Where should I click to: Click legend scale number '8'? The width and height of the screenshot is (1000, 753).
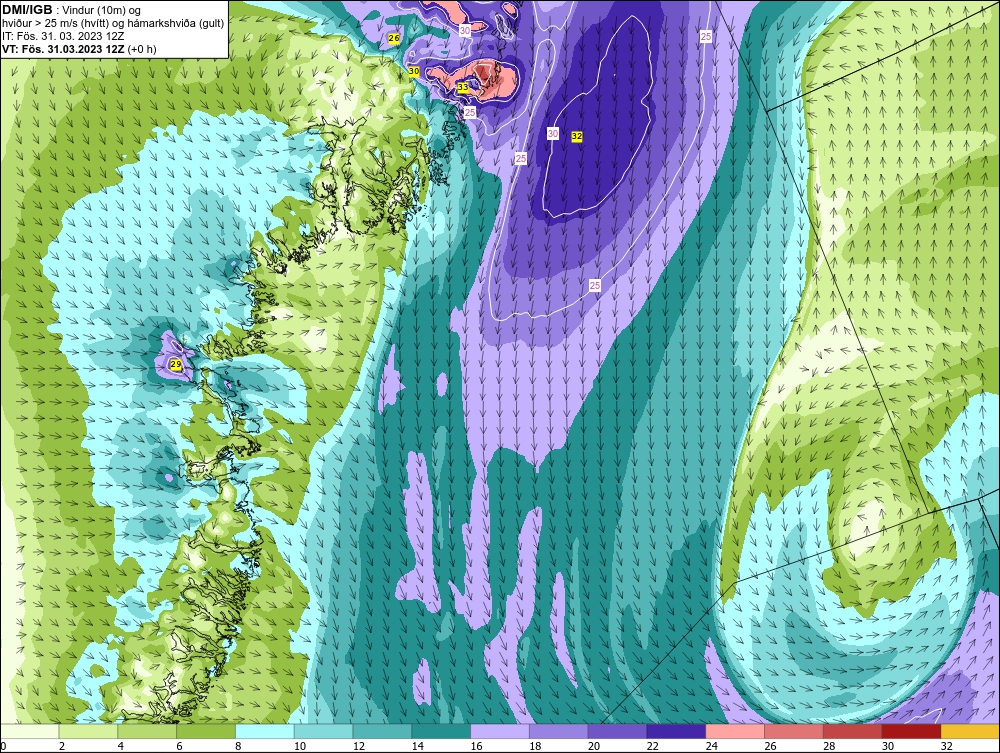pos(238,746)
